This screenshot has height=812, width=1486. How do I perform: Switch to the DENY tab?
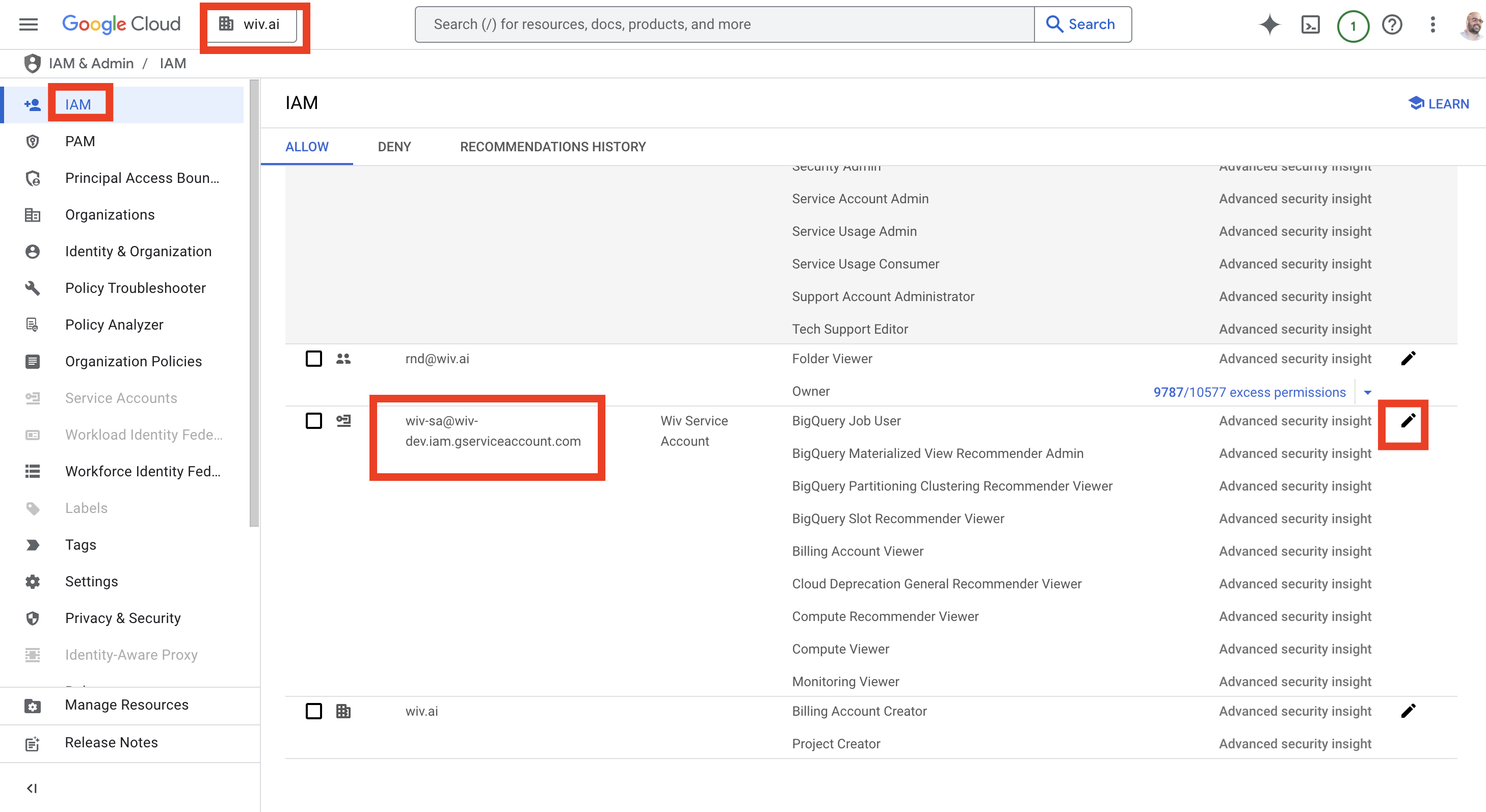[x=394, y=147]
